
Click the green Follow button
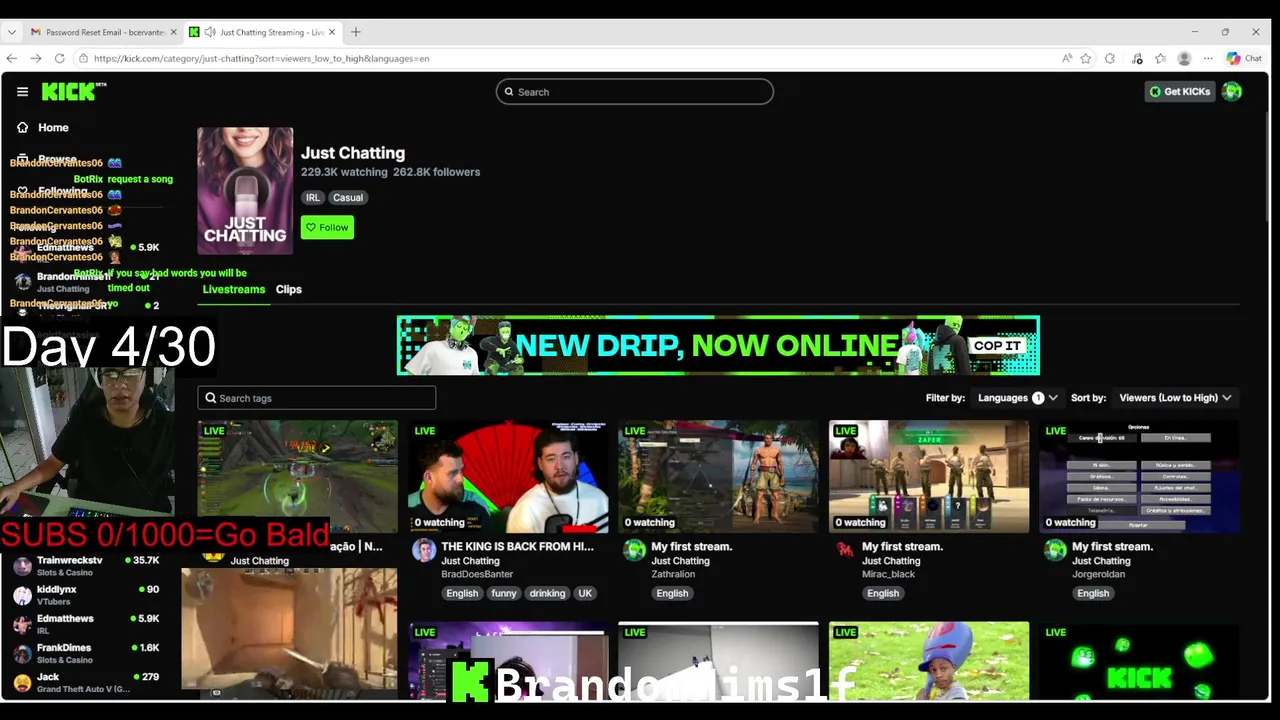[x=327, y=228]
